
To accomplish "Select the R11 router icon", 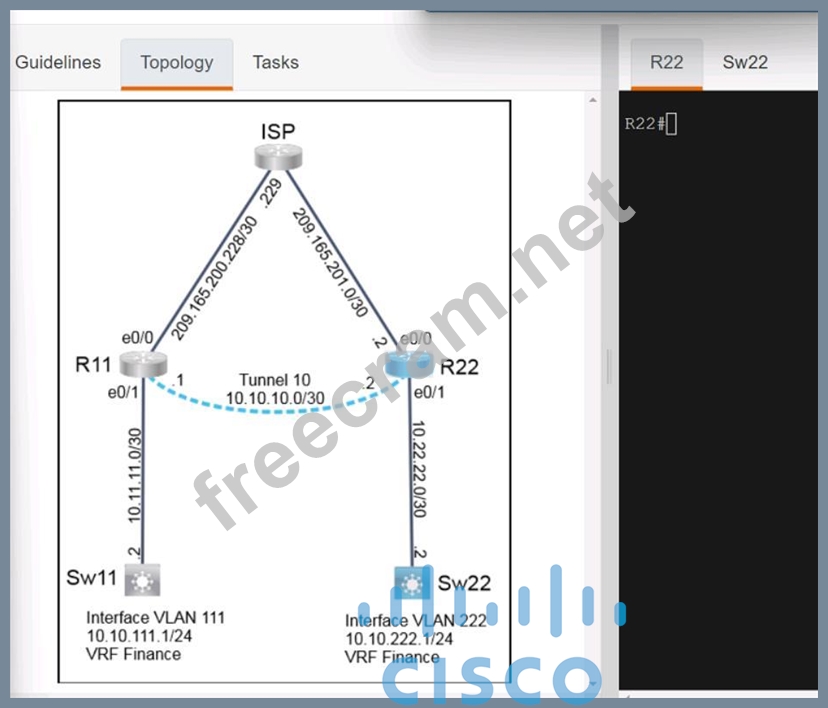I will [142, 363].
